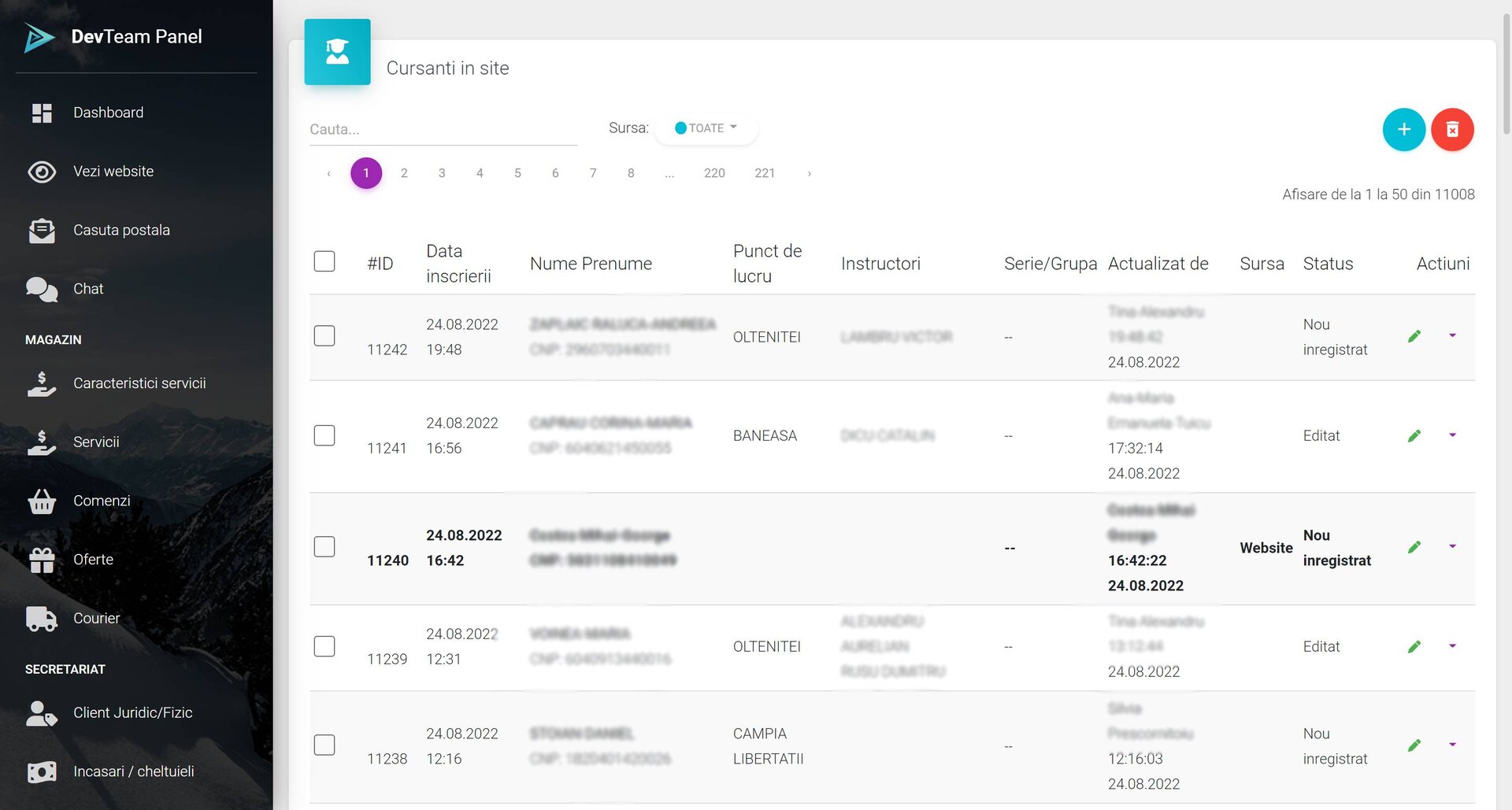Open Comenzi menu item in sidebar

click(x=101, y=501)
